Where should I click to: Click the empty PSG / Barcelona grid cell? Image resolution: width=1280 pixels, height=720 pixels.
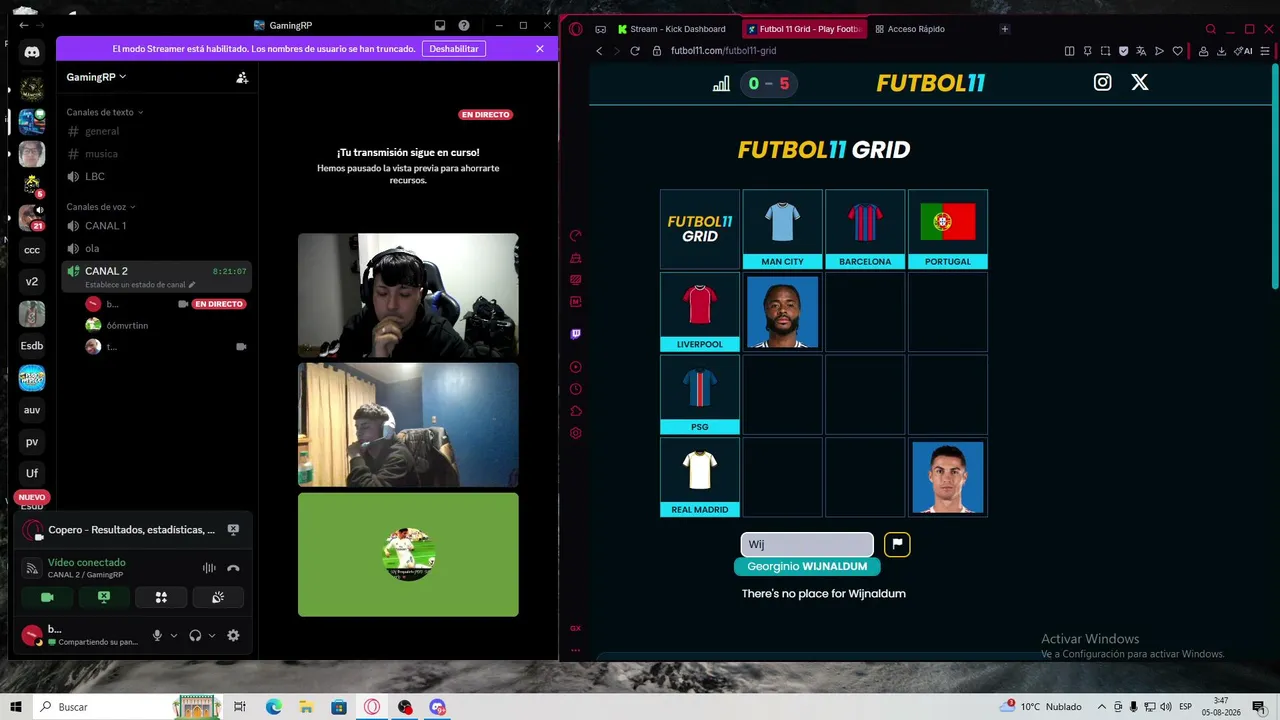point(865,395)
